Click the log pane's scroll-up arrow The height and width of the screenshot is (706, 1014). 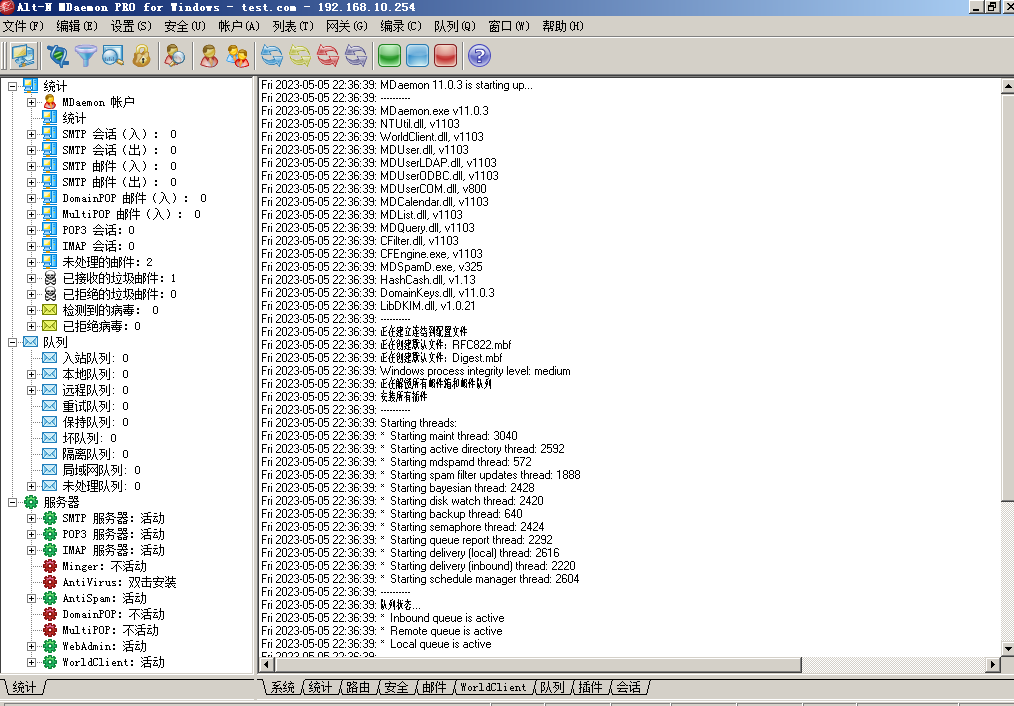pos(1008,85)
